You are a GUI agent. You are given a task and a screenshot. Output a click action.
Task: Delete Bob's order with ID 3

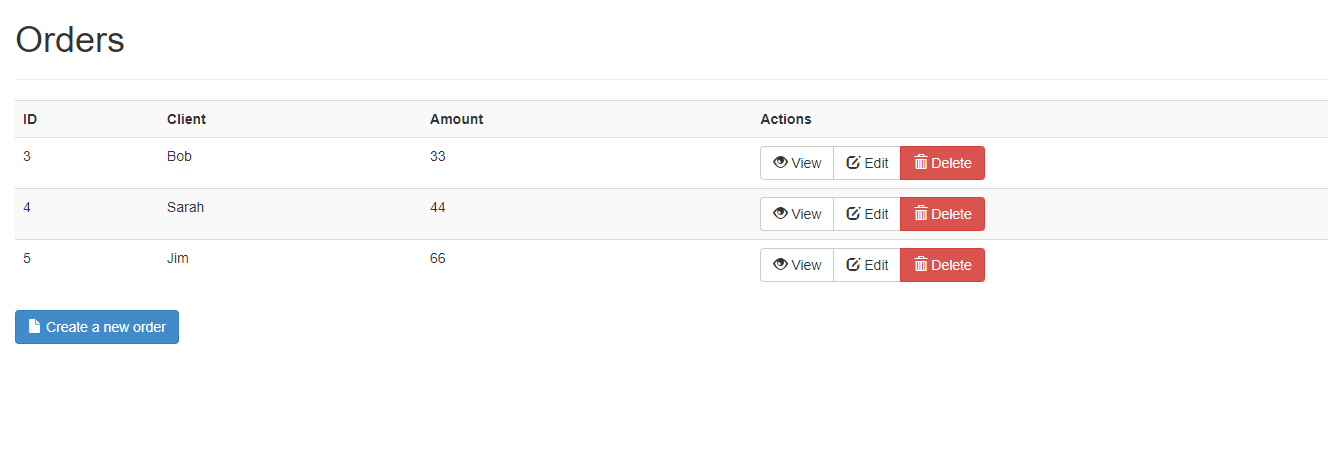[x=942, y=163]
